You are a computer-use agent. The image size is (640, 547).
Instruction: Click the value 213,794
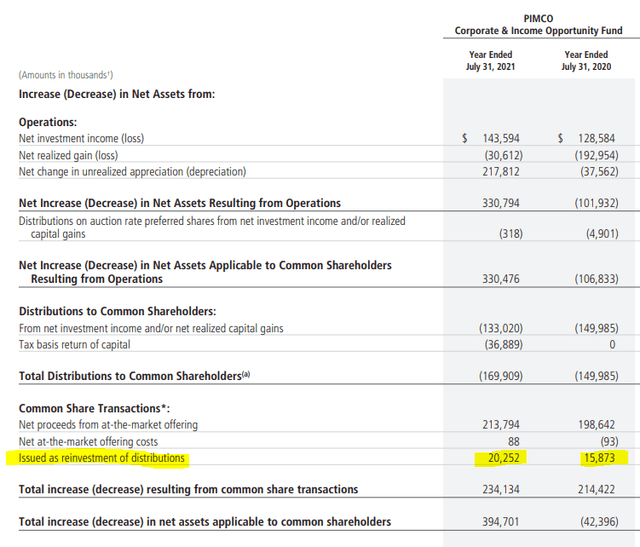pyautogui.click(x=501, y=425)
